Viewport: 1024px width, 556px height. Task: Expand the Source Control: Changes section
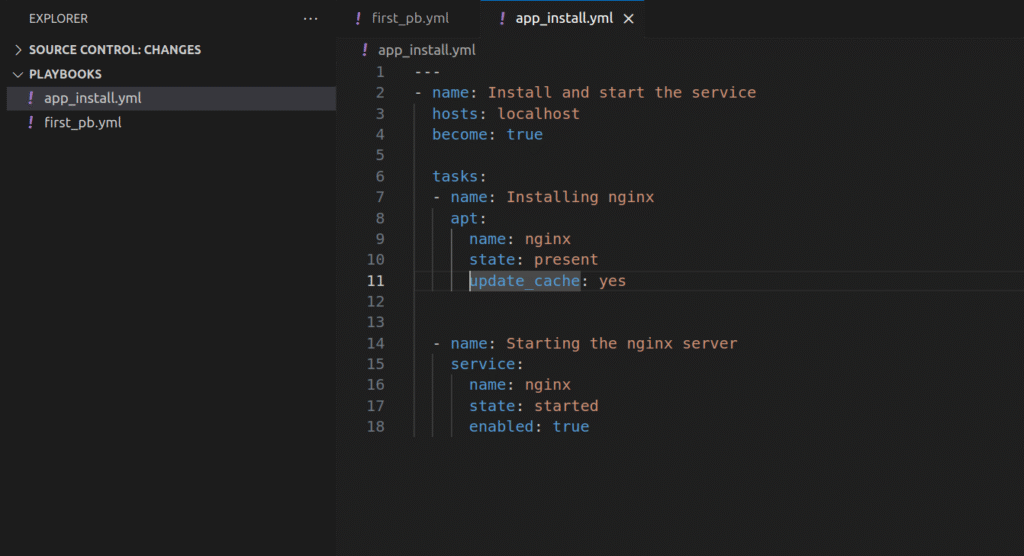(x=19, y=50)
